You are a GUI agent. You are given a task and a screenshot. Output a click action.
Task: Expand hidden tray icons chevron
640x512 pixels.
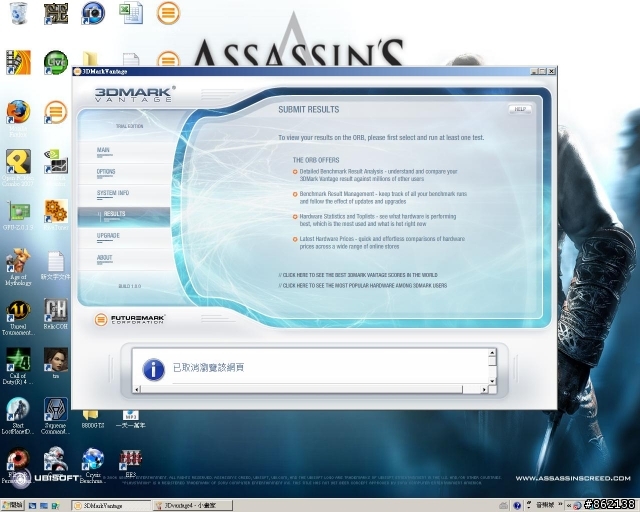(569, 505)
